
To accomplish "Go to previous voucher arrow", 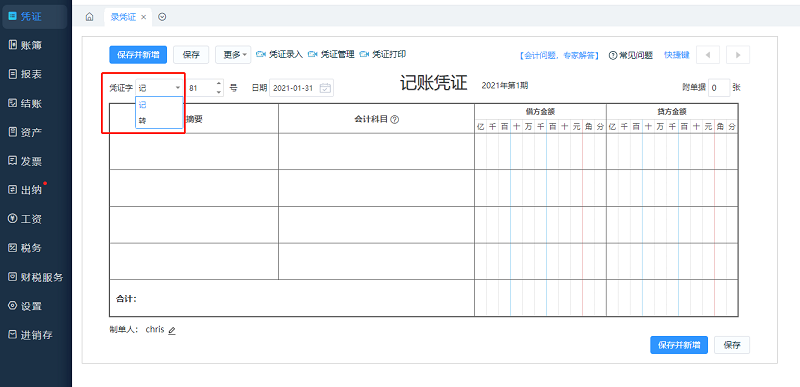I will (708, 55).
